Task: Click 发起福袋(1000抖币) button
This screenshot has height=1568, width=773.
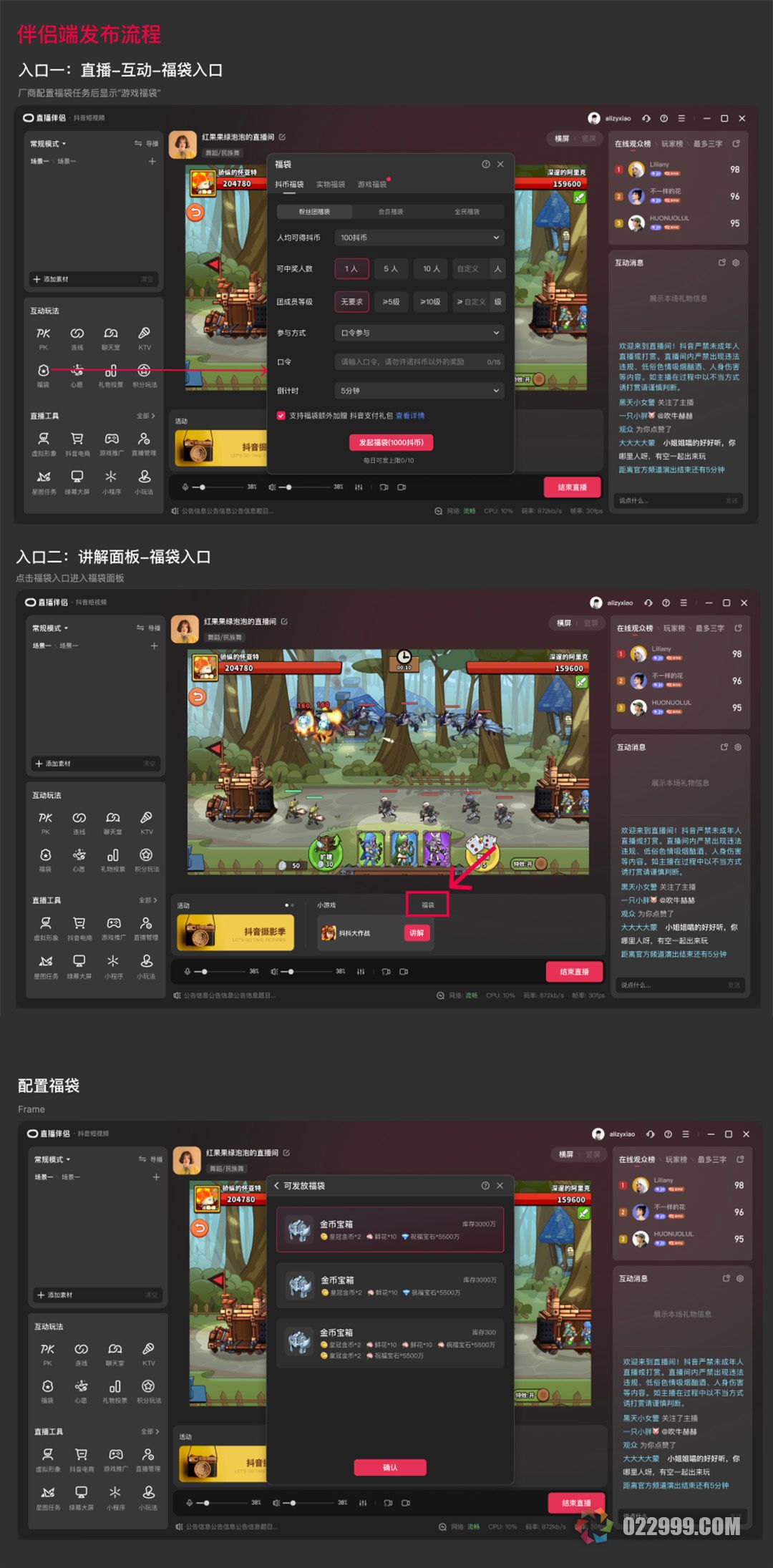Action: pyautogui.click(x=391, y=442)
